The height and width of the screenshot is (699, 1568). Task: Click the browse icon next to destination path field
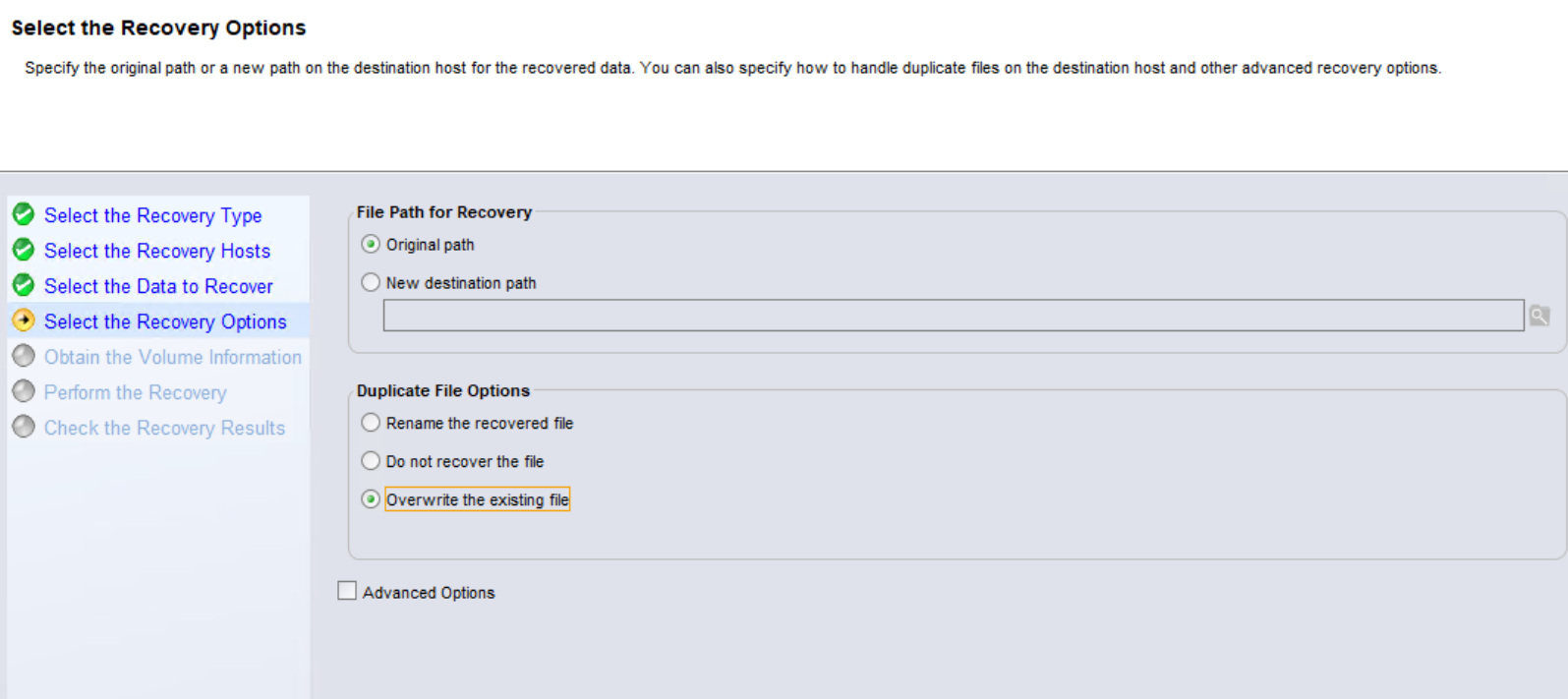(1539, 316)
